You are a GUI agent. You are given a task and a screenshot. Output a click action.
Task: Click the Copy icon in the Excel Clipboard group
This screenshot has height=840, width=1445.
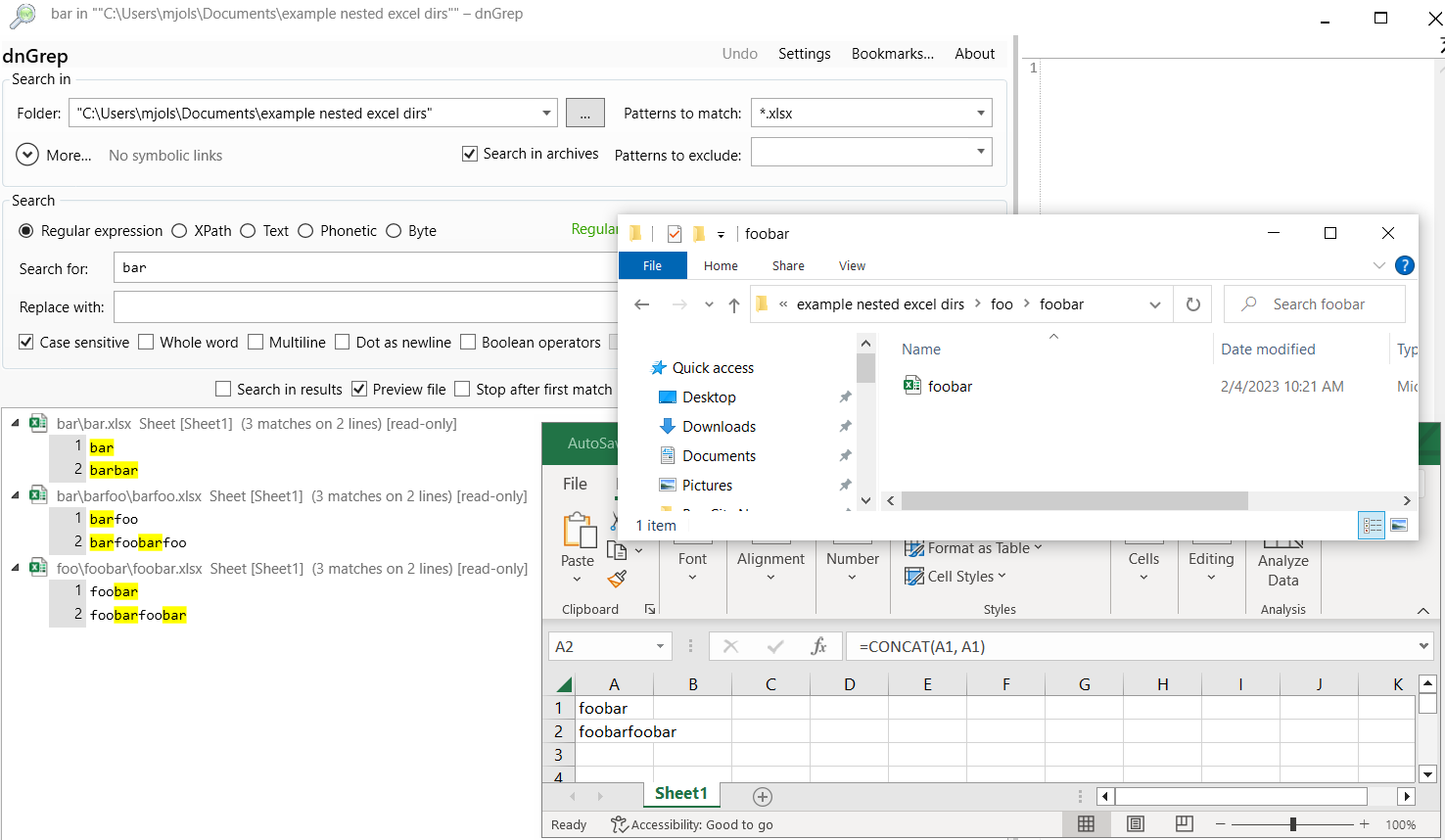pos(617,551)
